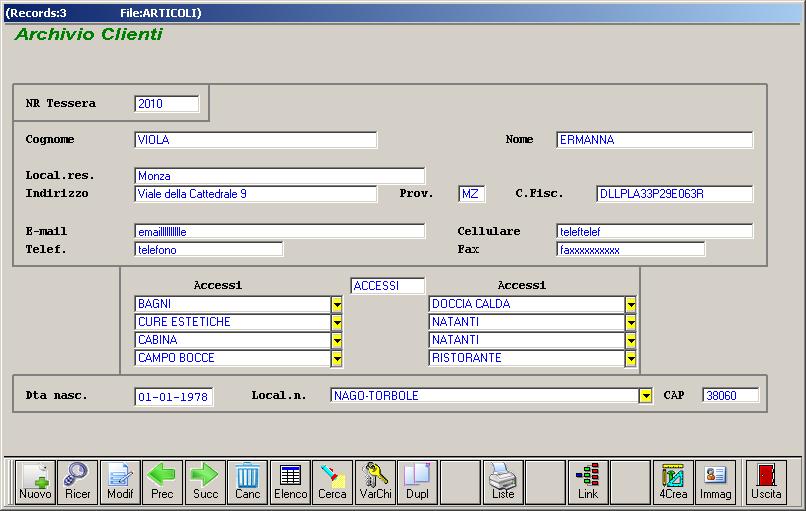This screenshot has height=511, width=806.
Task: Expand the CURE ESTETICHE dropdown arrow
Action: point(337,322)
